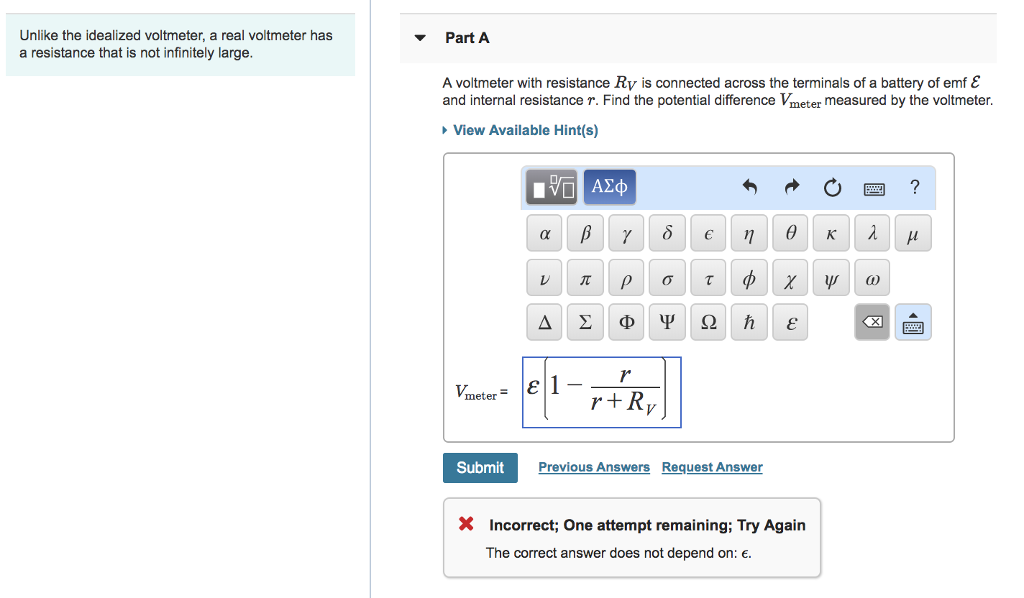
Task: Open keyboard shortcuts icon in toolbar
Action: [x=873, y=187]
